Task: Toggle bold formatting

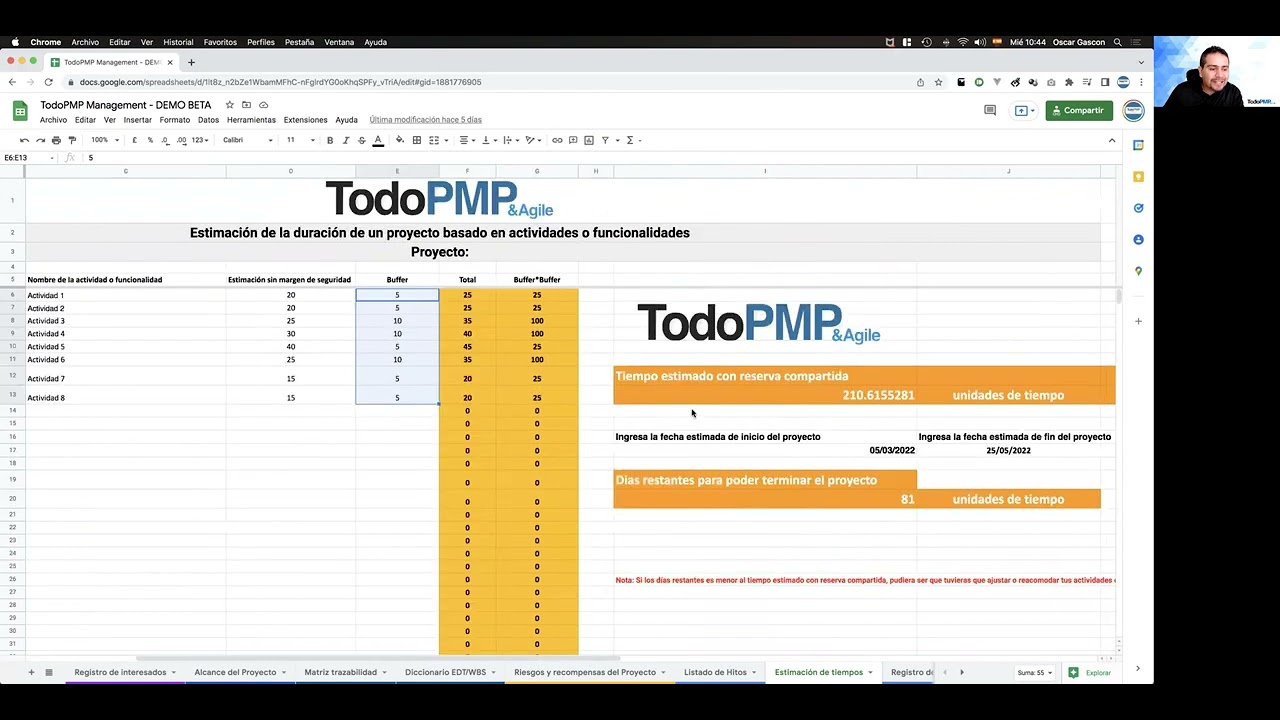Action: point(330,140)
